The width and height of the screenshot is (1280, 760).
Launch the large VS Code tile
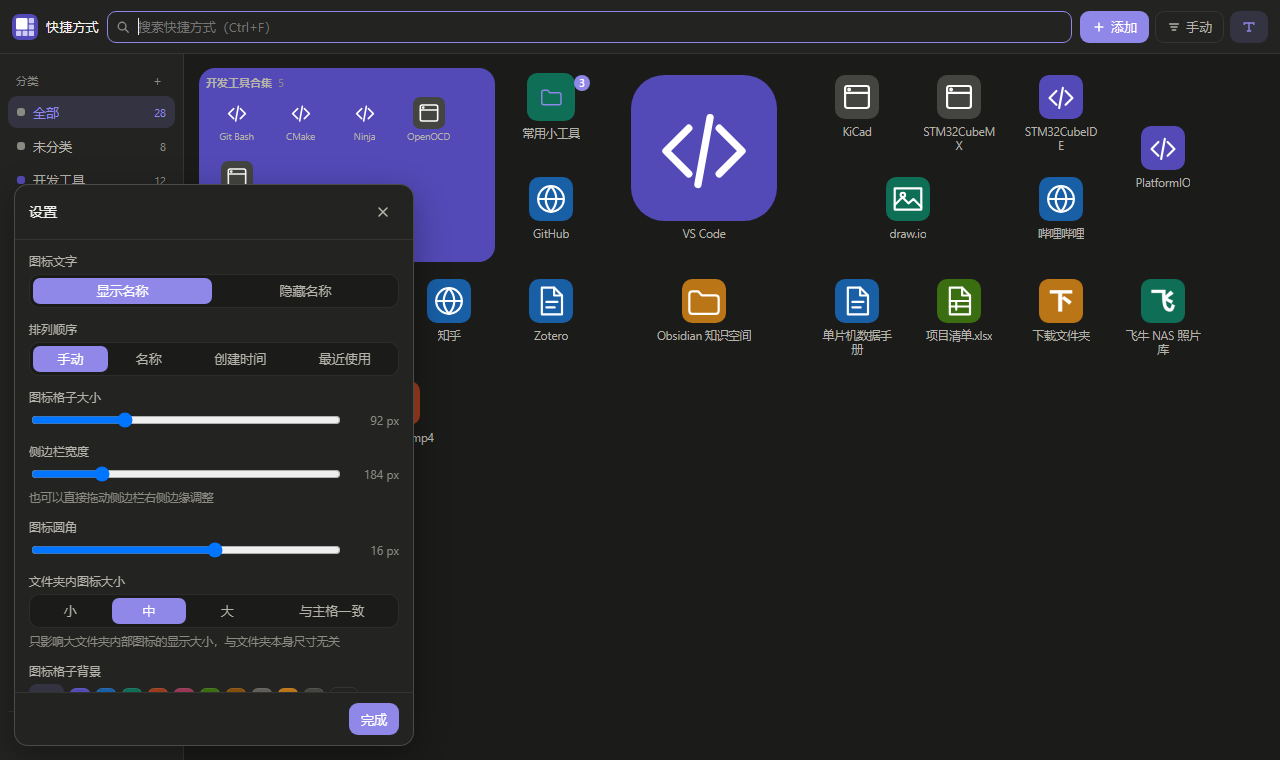[x=704, y=157]
